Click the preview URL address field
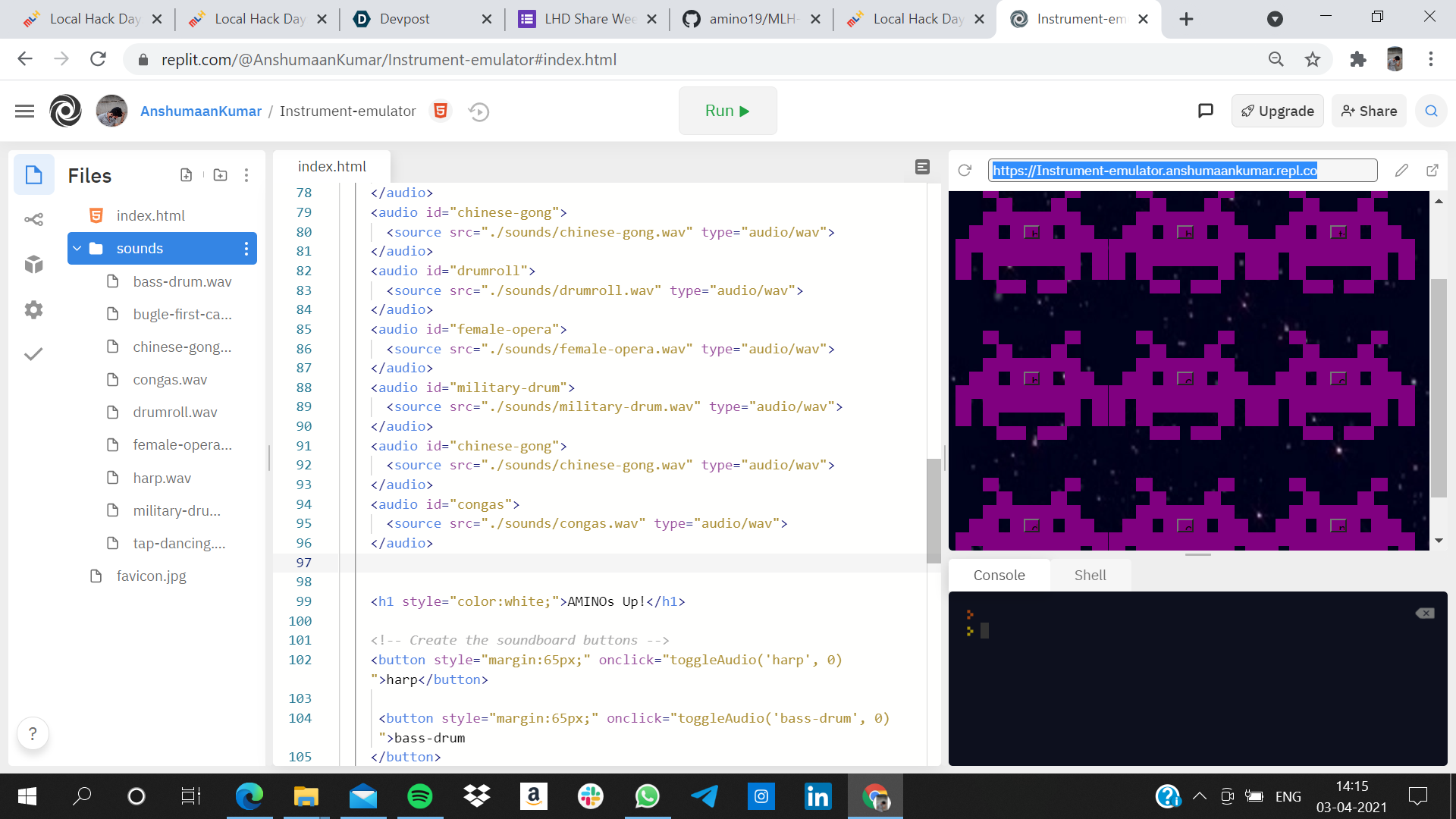 [x=1181, y=171]
